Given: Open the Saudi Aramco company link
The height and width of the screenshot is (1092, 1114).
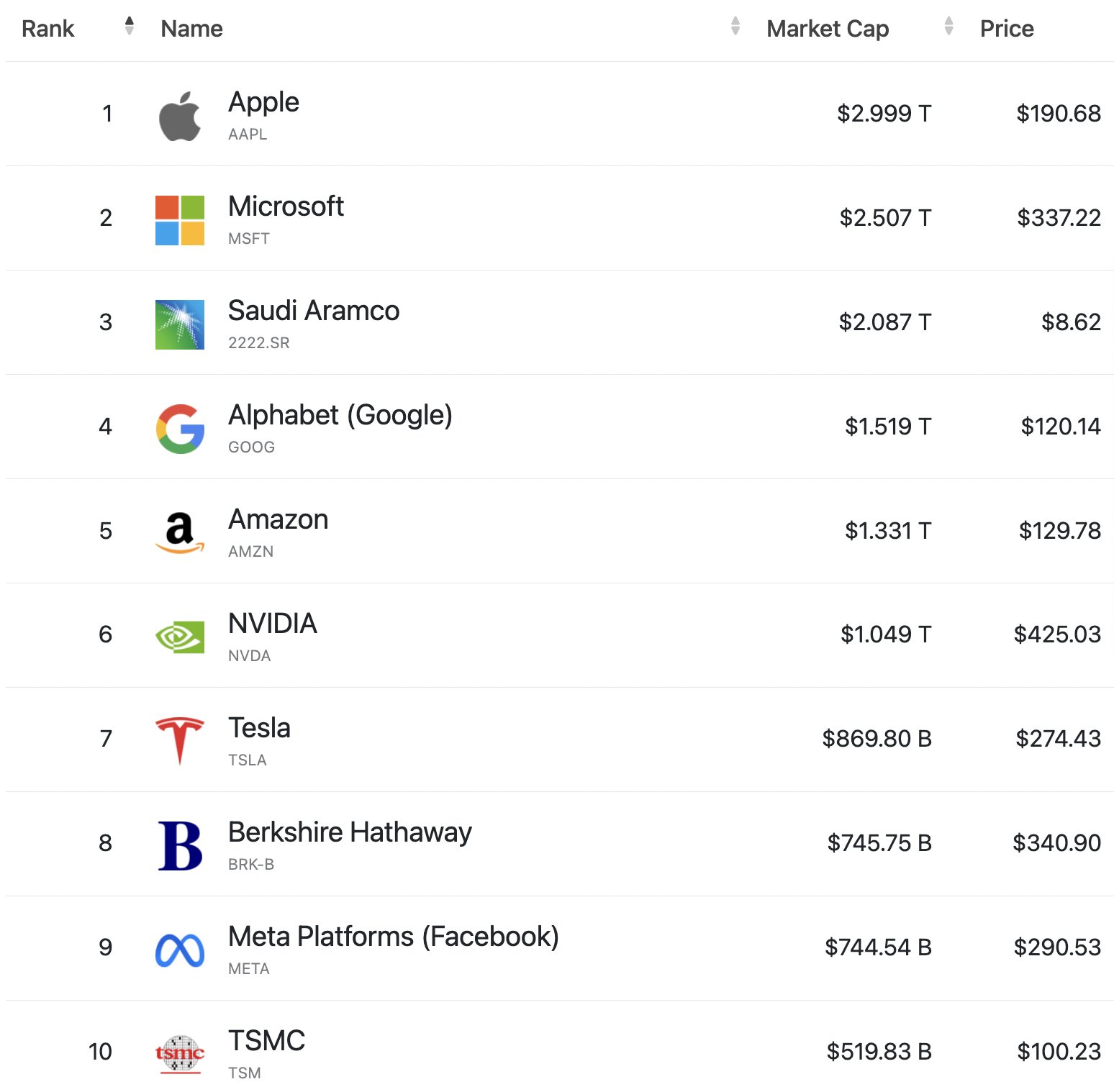Looking at the screenshot, I should tap(314, 311).
